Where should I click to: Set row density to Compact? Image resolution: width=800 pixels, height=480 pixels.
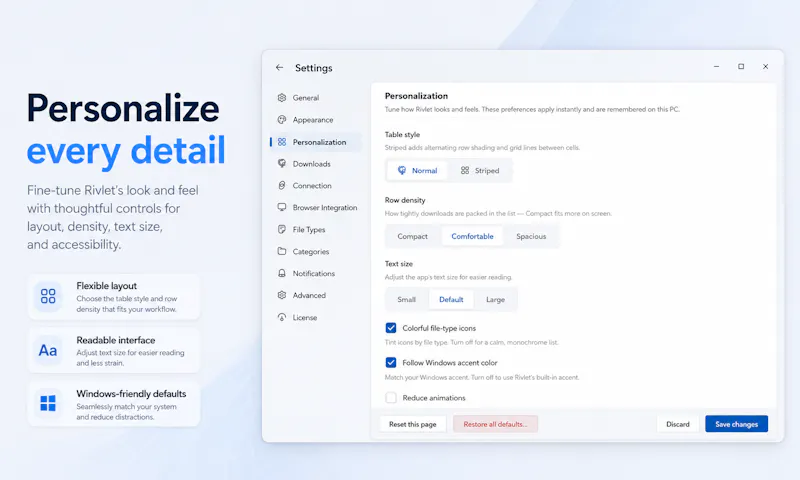point(412,236)
